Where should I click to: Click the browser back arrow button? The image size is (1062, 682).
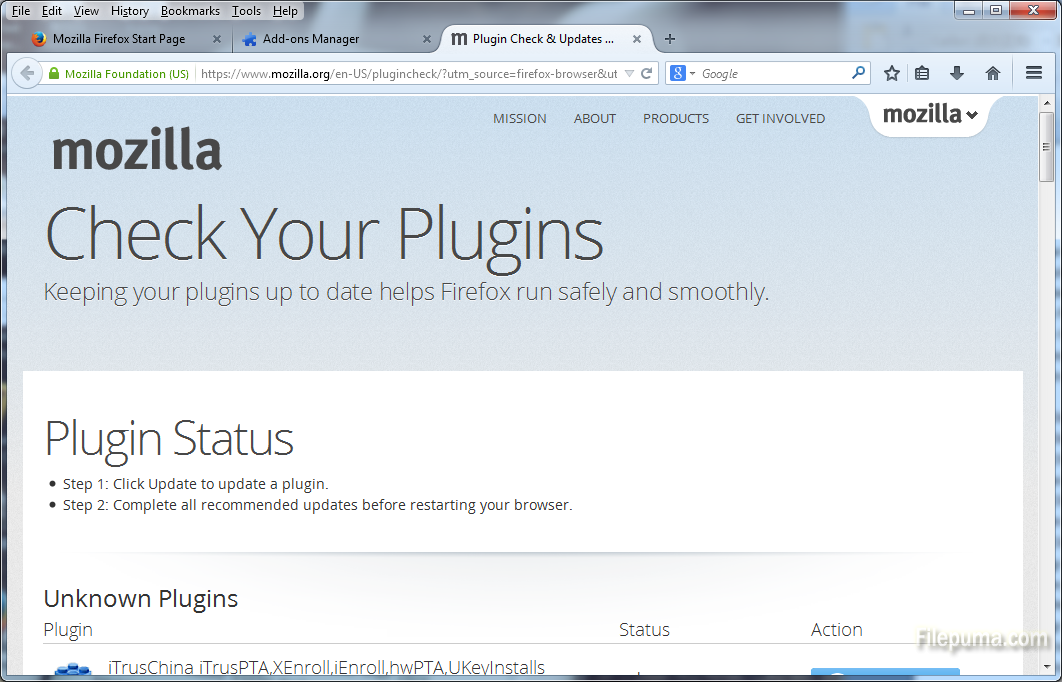(x=27, y=73)
